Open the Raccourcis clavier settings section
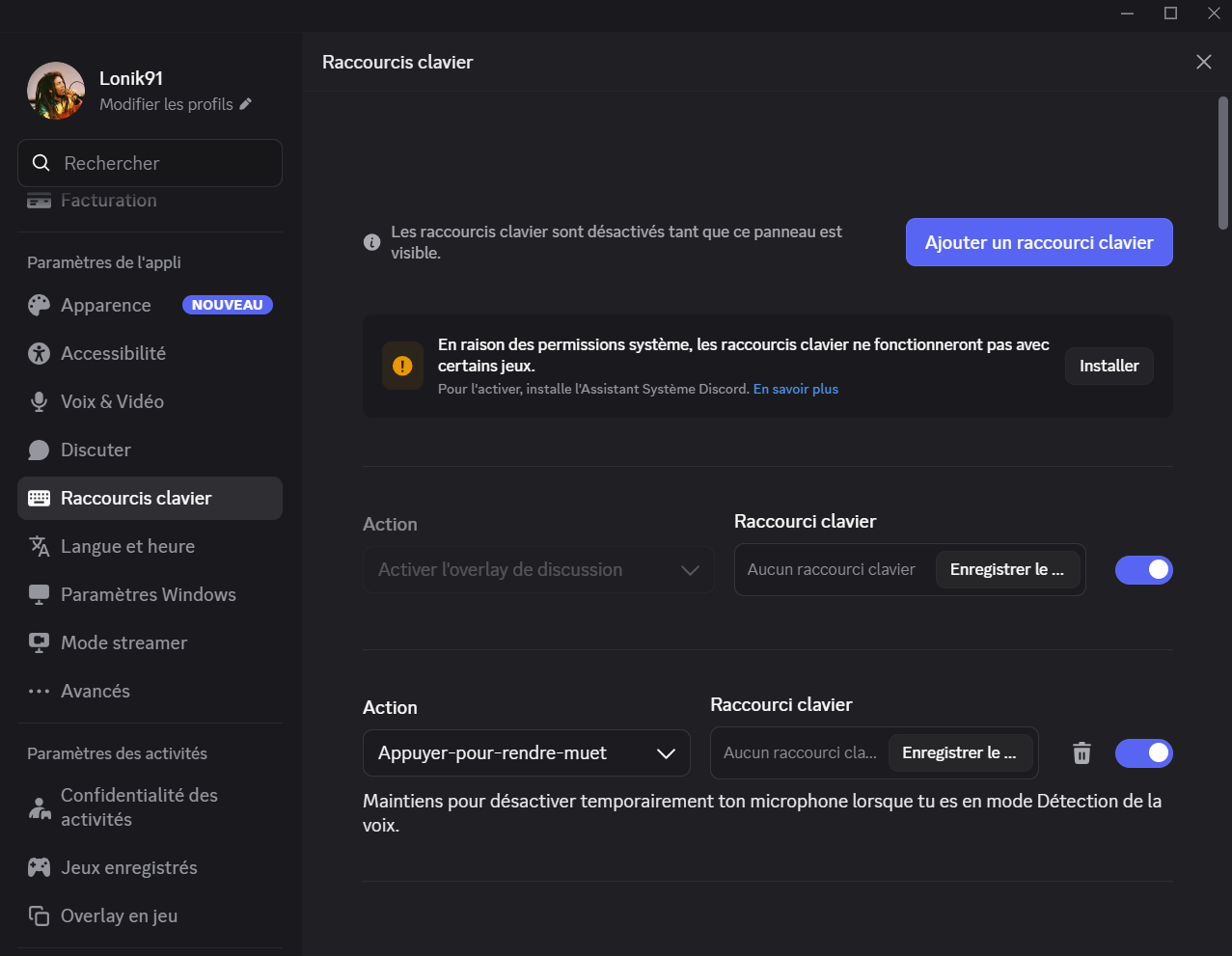 150,498
